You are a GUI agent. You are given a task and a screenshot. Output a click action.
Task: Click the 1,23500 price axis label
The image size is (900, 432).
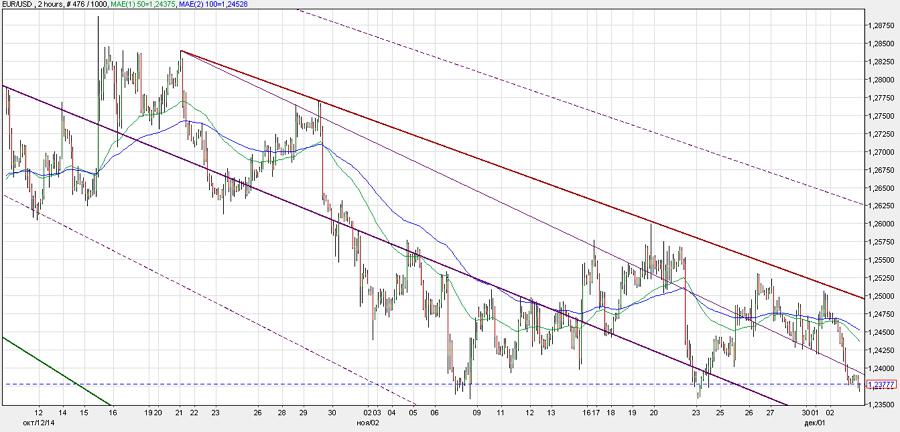click(882, 404)
